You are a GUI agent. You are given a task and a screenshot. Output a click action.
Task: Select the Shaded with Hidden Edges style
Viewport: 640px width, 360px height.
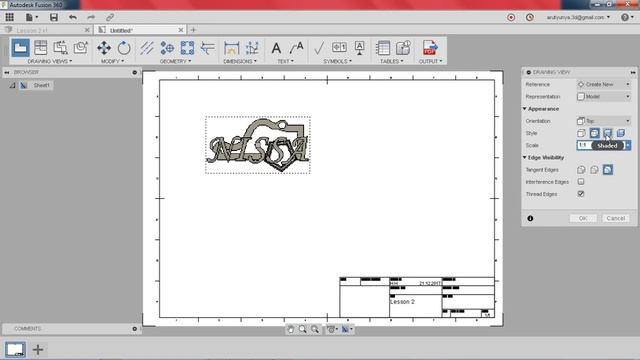[620, 133]
